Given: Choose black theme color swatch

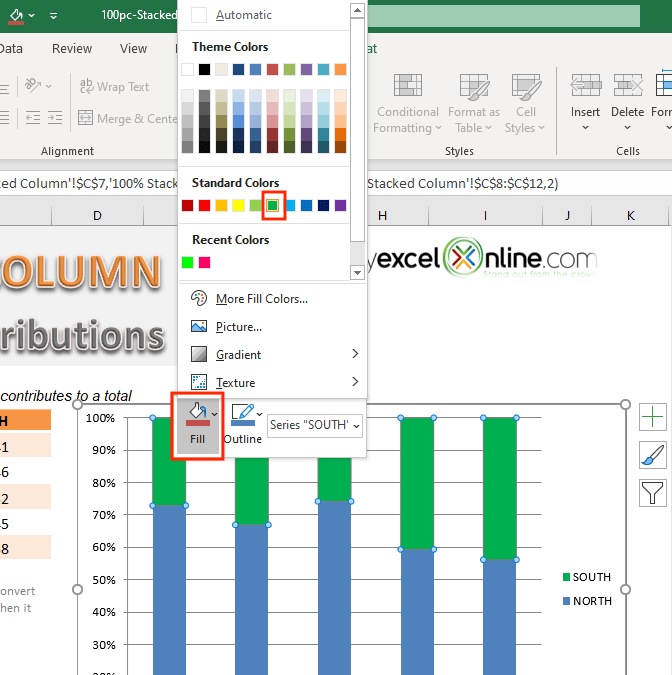Looking at the screenshot, I should tap(204, 69).
